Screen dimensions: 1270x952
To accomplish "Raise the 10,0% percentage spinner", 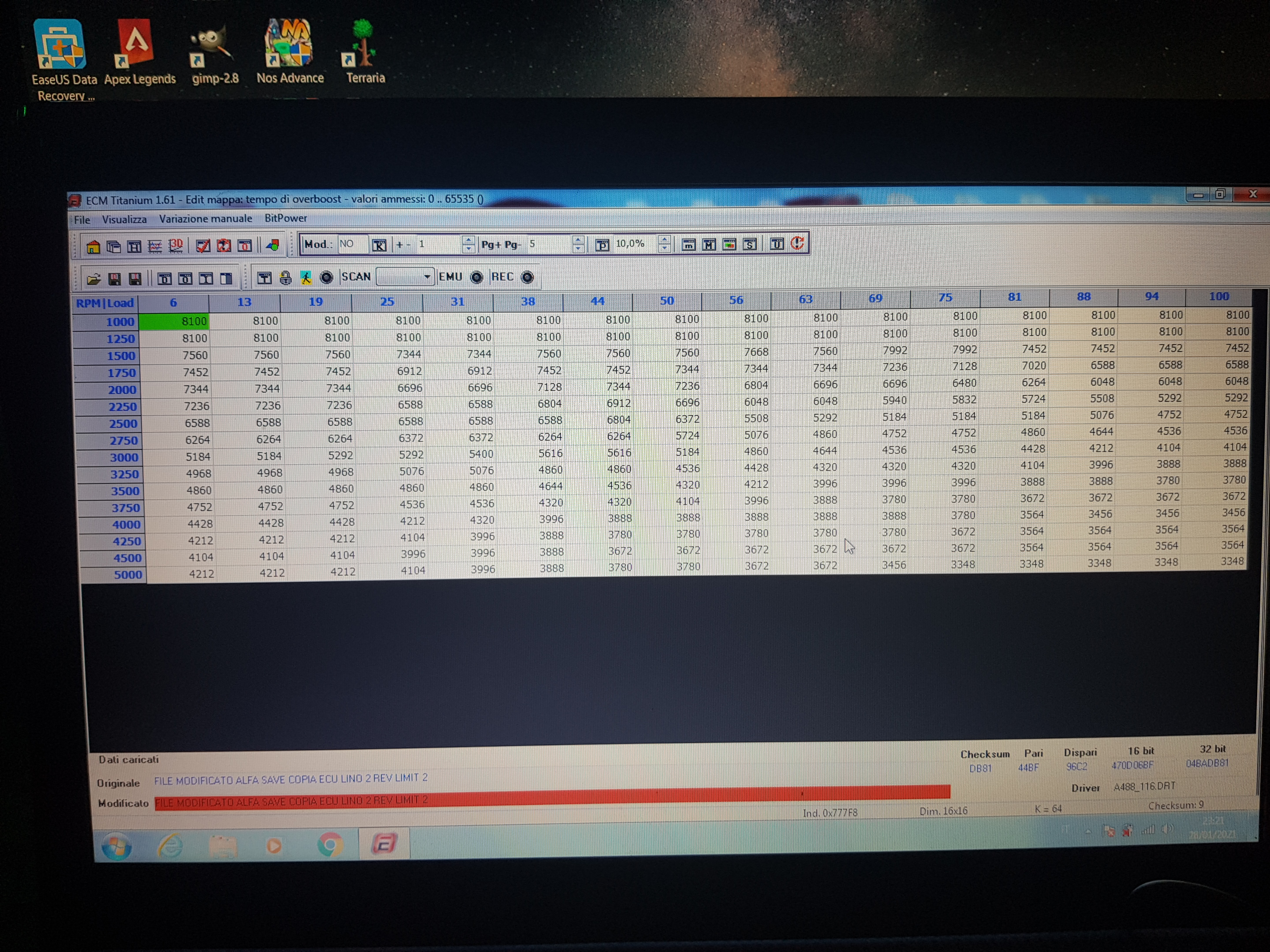I will (x=664, y=239).
